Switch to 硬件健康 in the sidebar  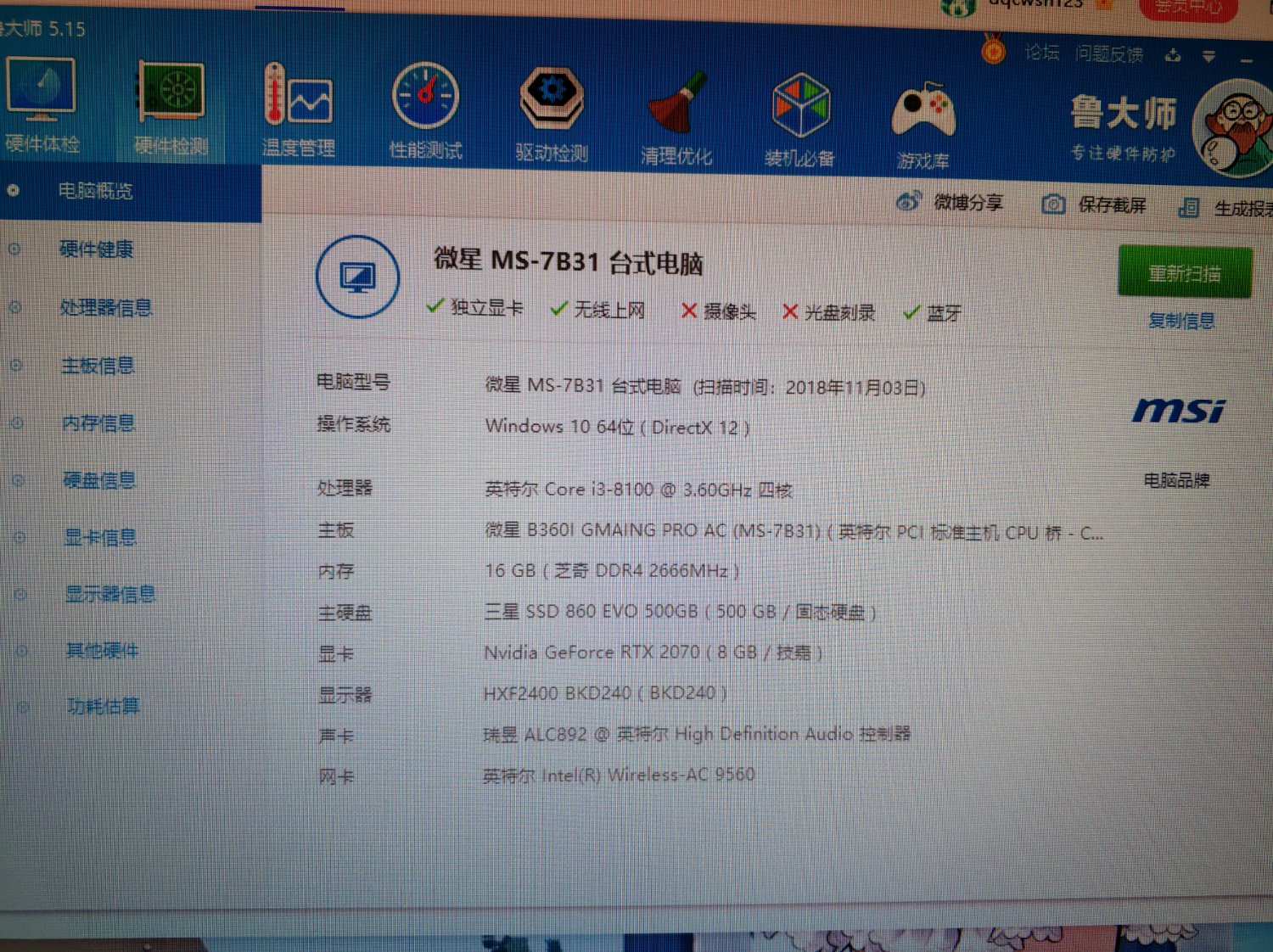point(96,249)
